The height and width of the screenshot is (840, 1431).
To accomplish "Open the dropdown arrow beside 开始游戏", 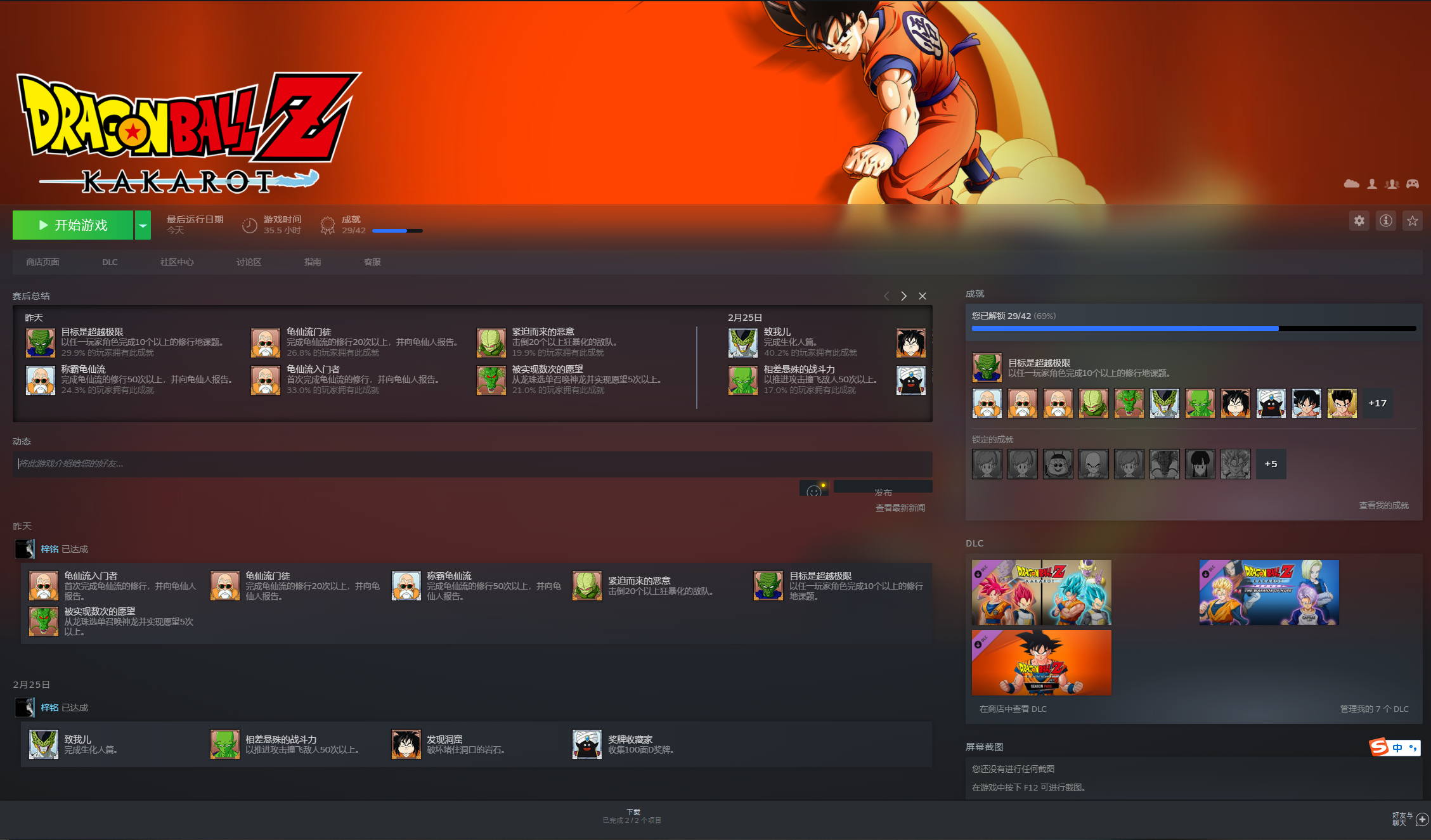I will (x=143, y=225).
